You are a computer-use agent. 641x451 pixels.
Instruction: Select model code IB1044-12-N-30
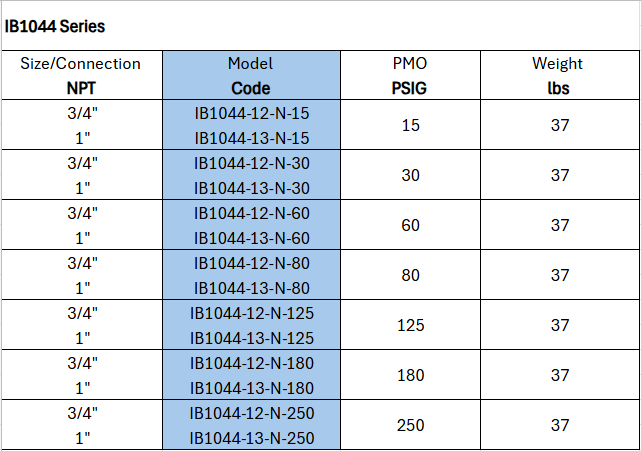(251, 163)
